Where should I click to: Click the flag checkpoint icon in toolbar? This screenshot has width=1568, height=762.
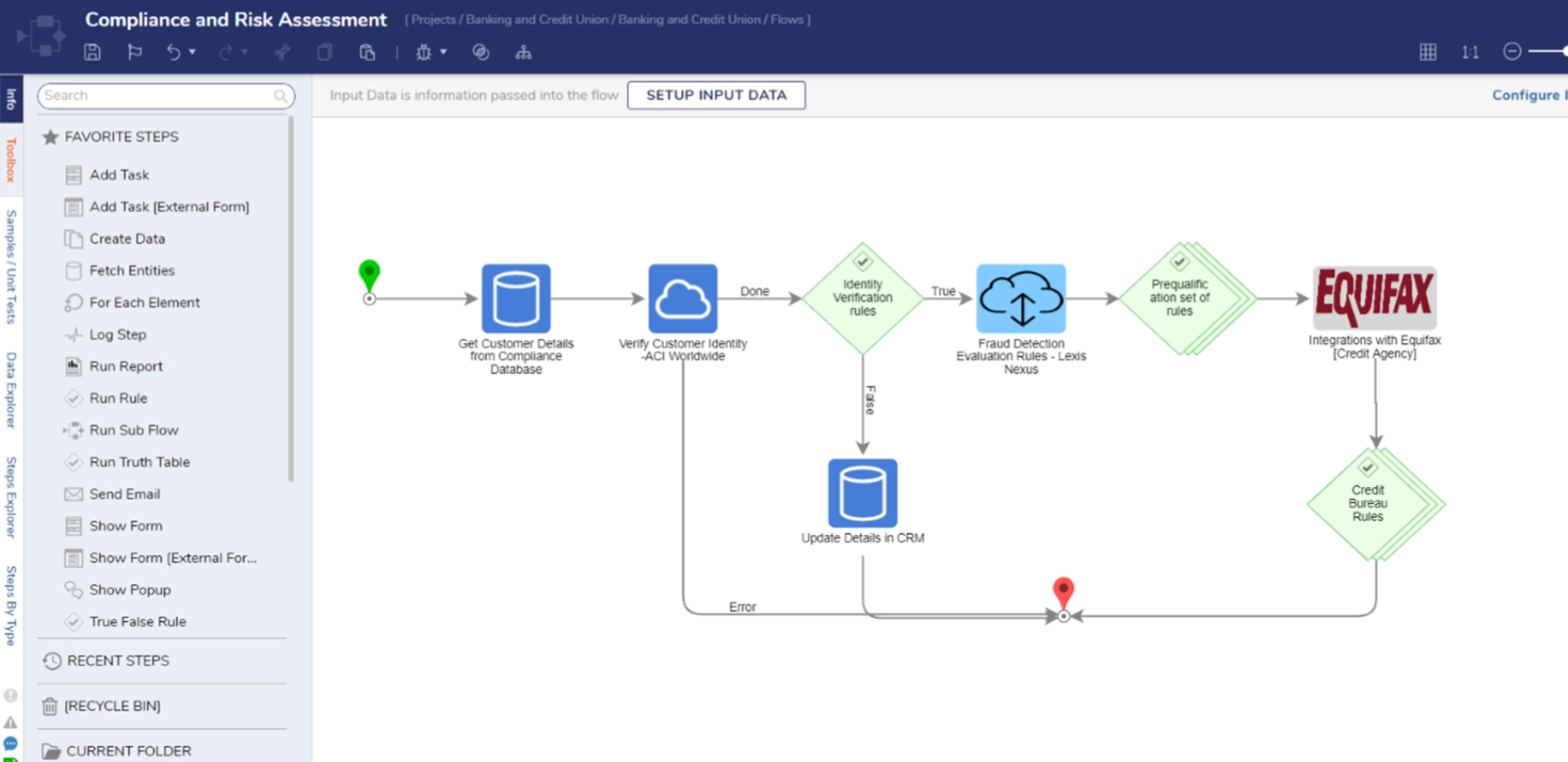point(135,52)
